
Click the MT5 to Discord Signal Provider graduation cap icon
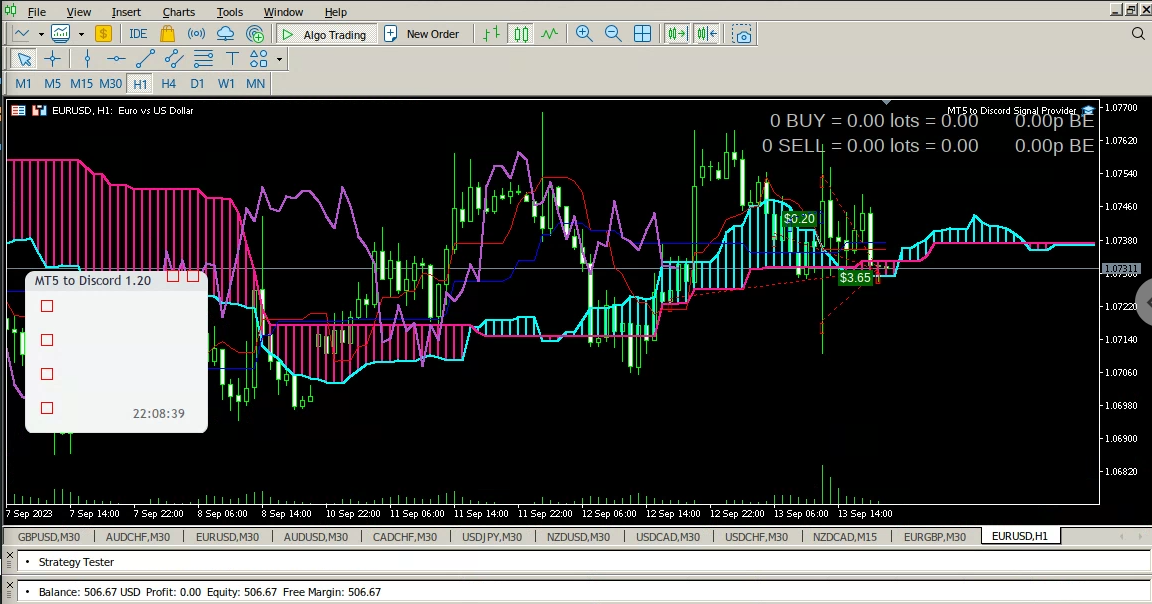tap(1088, 110)
